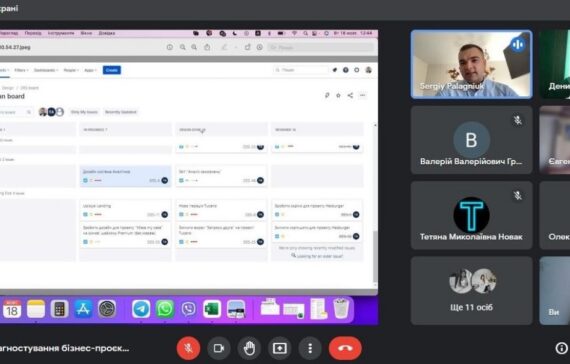This screenshot has height=364, width=570.
Task: Open the 'Ще 11 осіб' participants tile
Action: (471, 291)
